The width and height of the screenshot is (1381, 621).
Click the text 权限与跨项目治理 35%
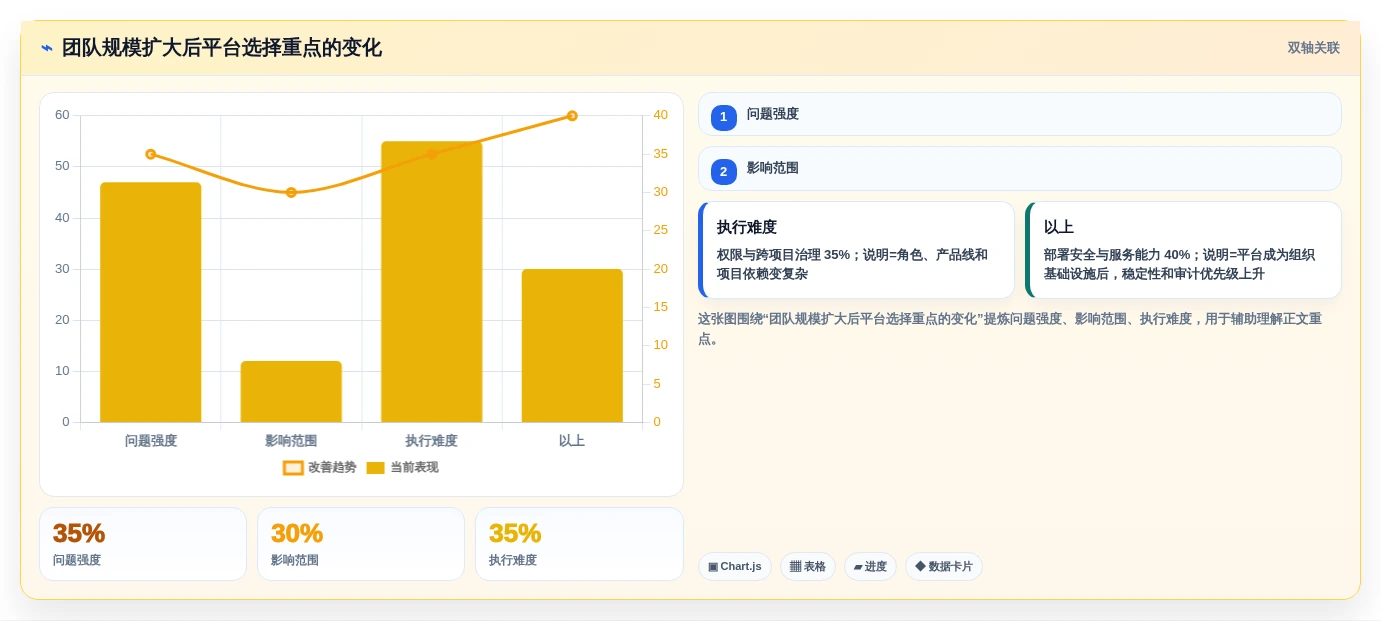pos(785,255)
